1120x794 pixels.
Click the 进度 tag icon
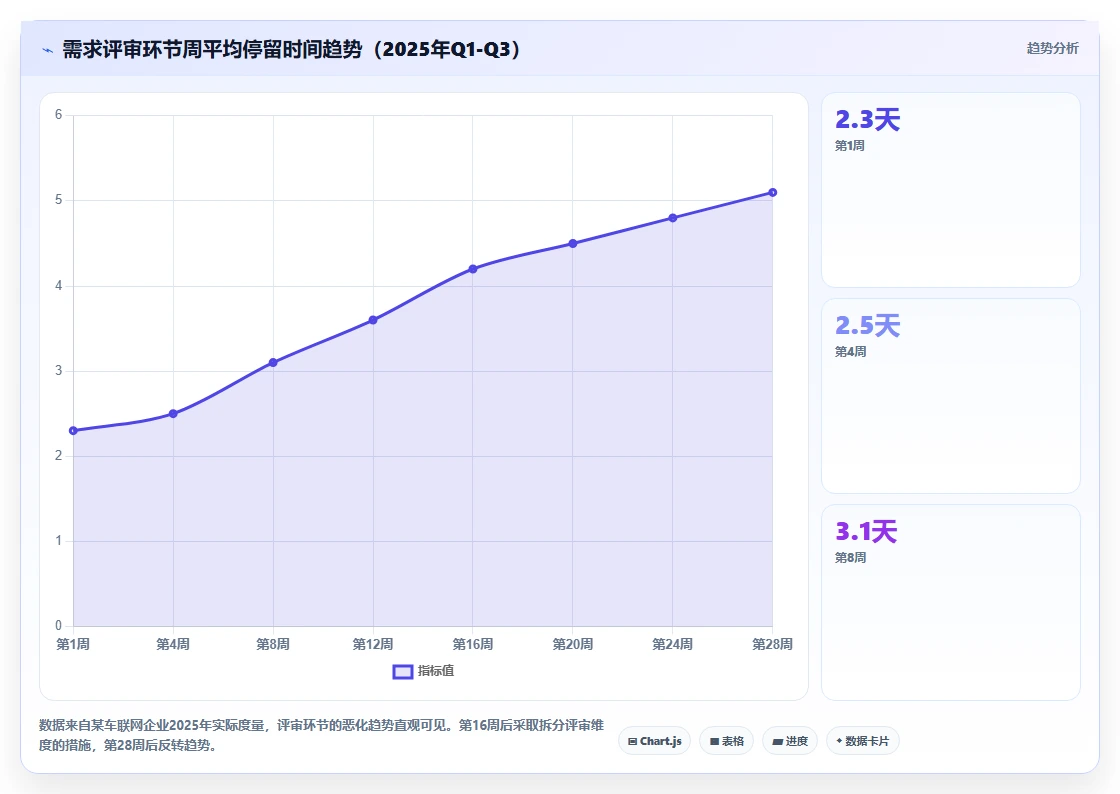(778, 742)
